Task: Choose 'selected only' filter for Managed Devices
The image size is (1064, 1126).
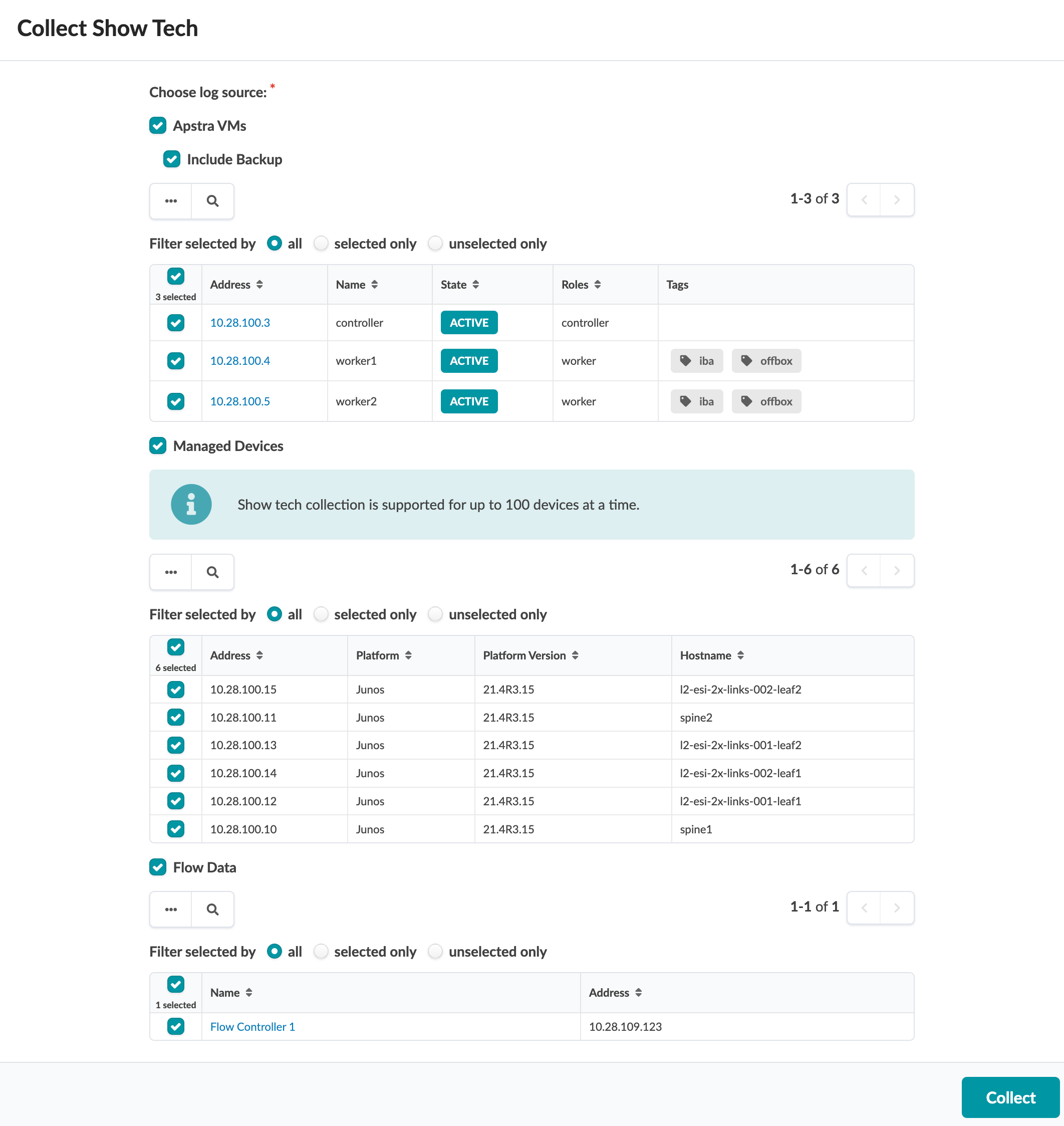Action: (321, 614)
